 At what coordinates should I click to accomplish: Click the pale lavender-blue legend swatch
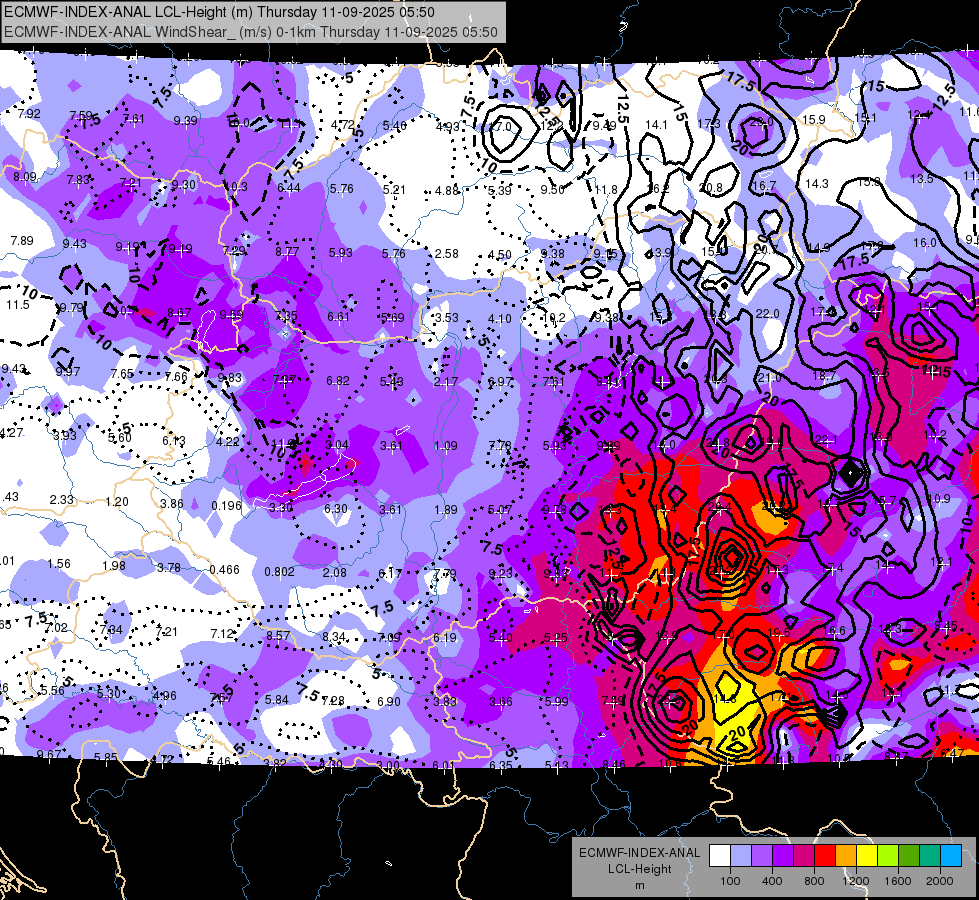click(741, 856)
